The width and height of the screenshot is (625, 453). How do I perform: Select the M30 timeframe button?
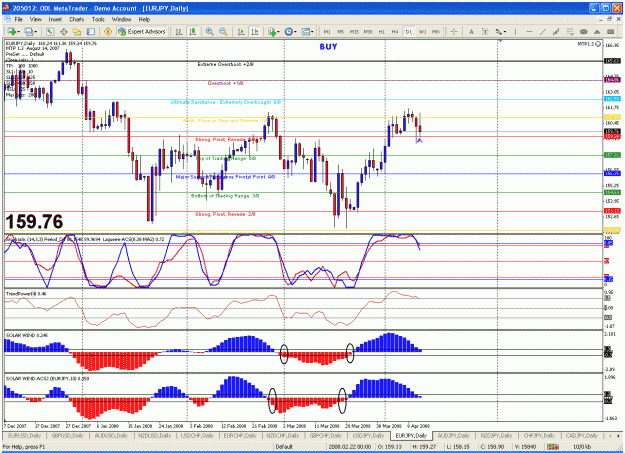[x=368, y=32]
